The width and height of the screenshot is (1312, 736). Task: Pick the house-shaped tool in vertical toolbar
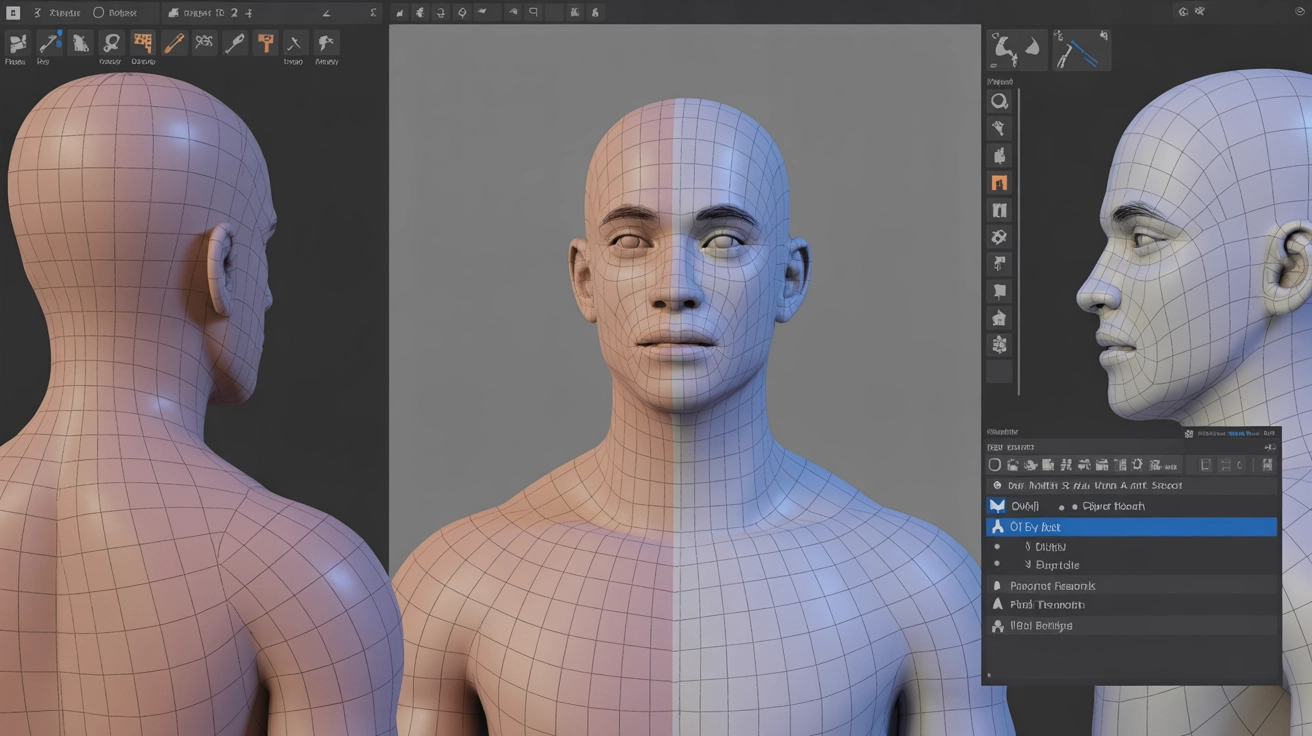[x=999, y=318]
